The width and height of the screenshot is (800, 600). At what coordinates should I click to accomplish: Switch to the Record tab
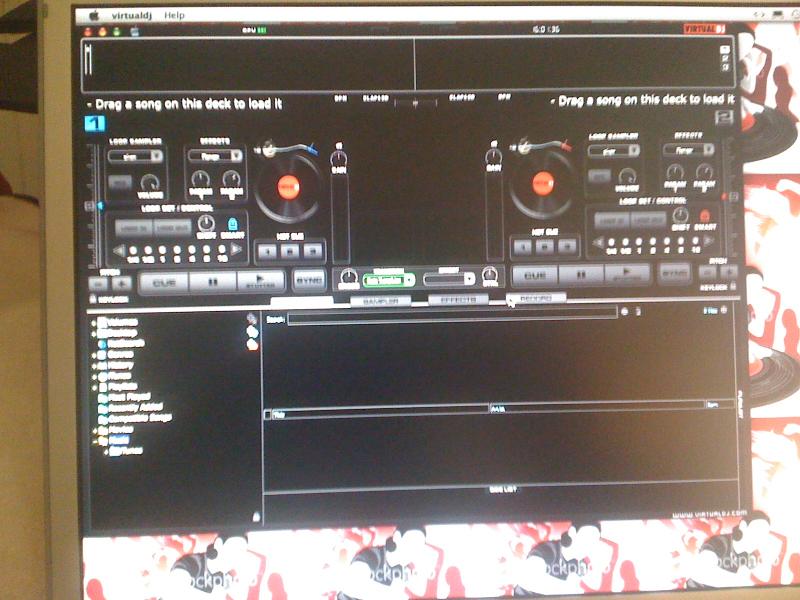click(536, 298)
